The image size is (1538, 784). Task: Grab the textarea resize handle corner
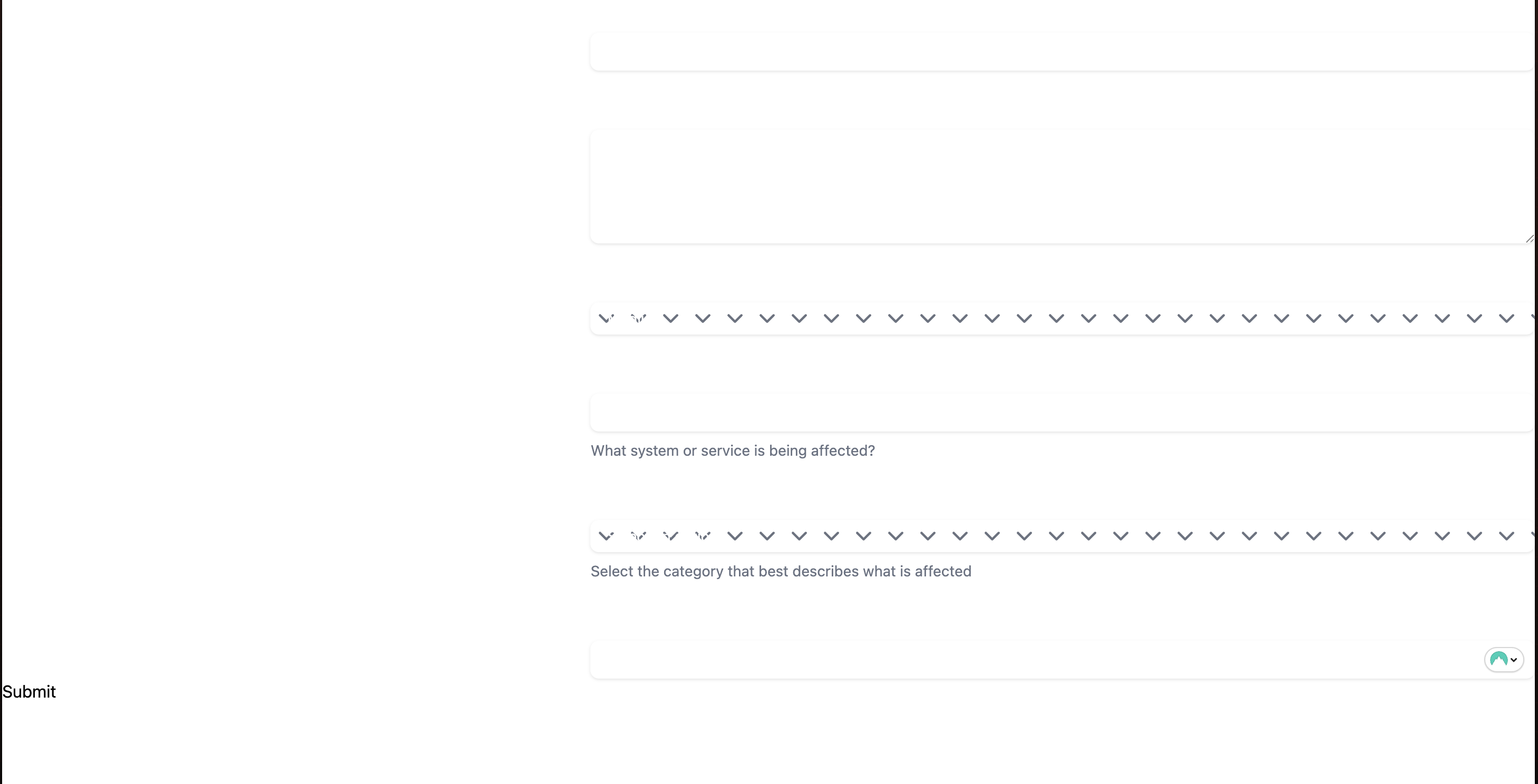[1530, 239]
